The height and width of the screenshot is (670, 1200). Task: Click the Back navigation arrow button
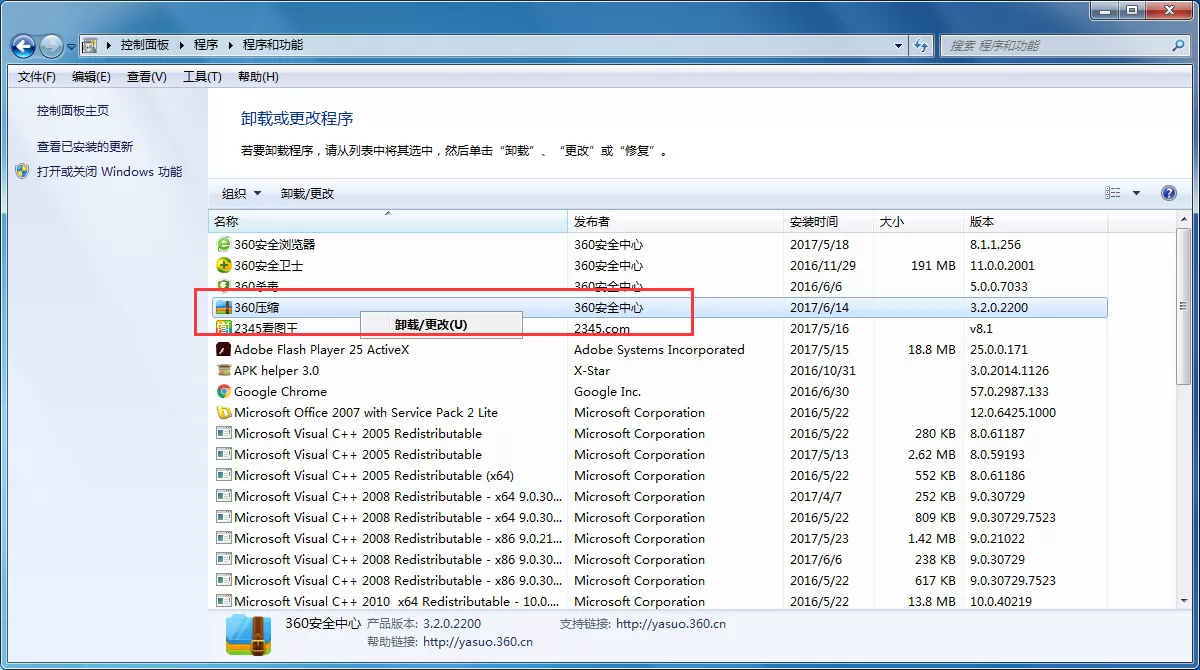[23, 46]
